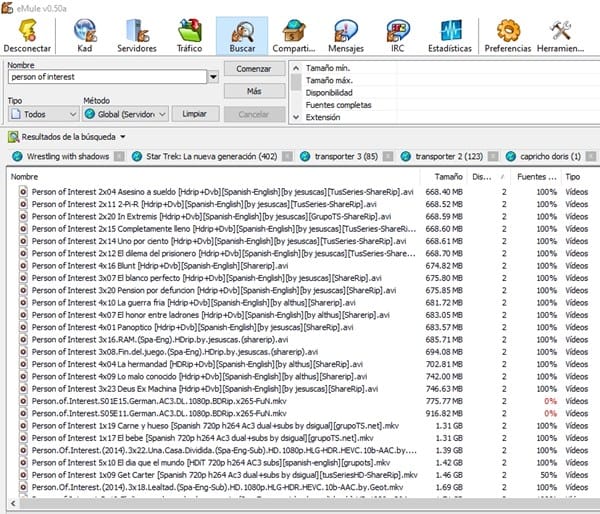Sort results by Nombre column header
600x514 pixels.
click(213, 176)
